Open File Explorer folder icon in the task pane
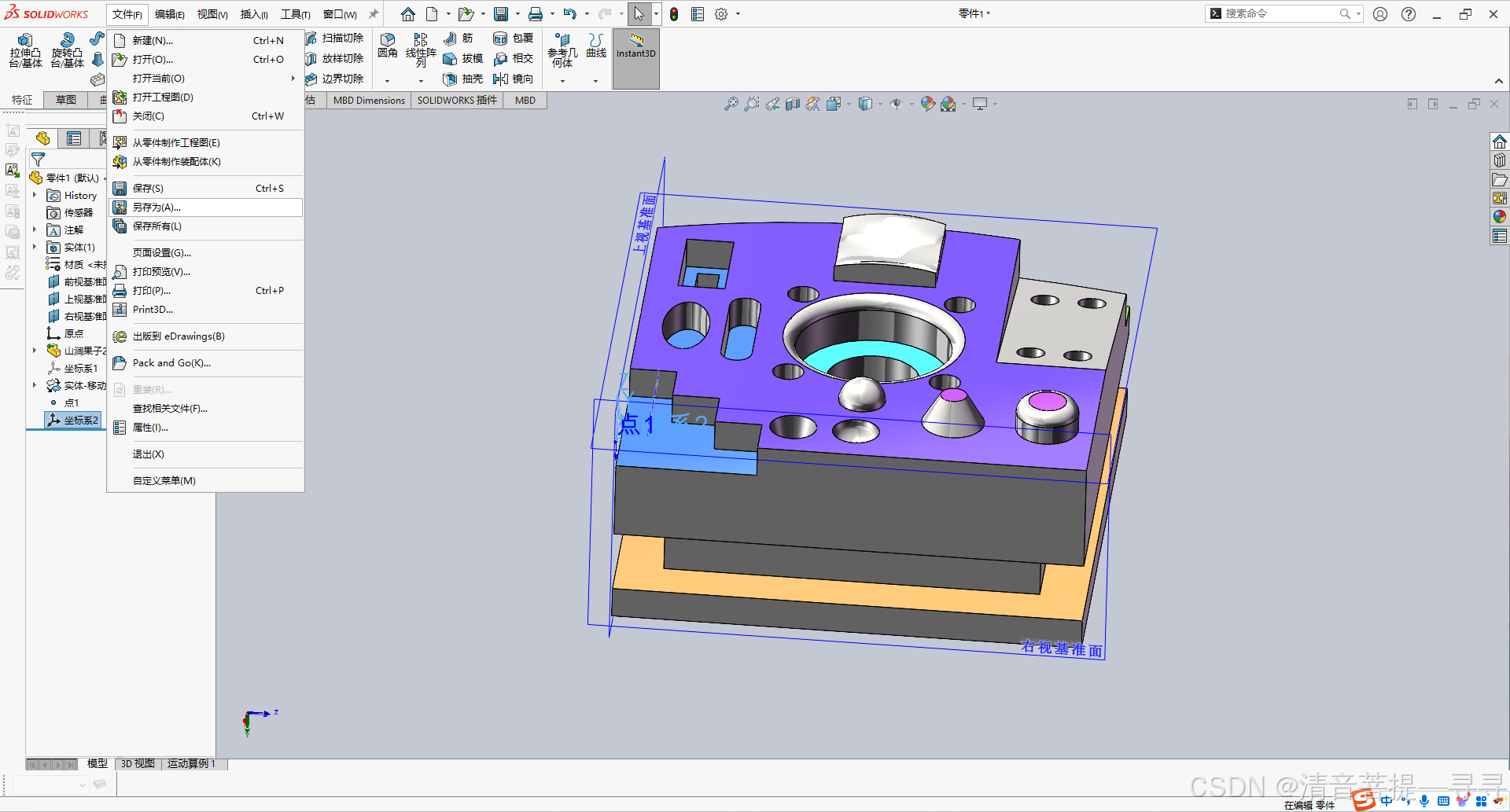1510x812 pixels. (x=1500, y=179)
